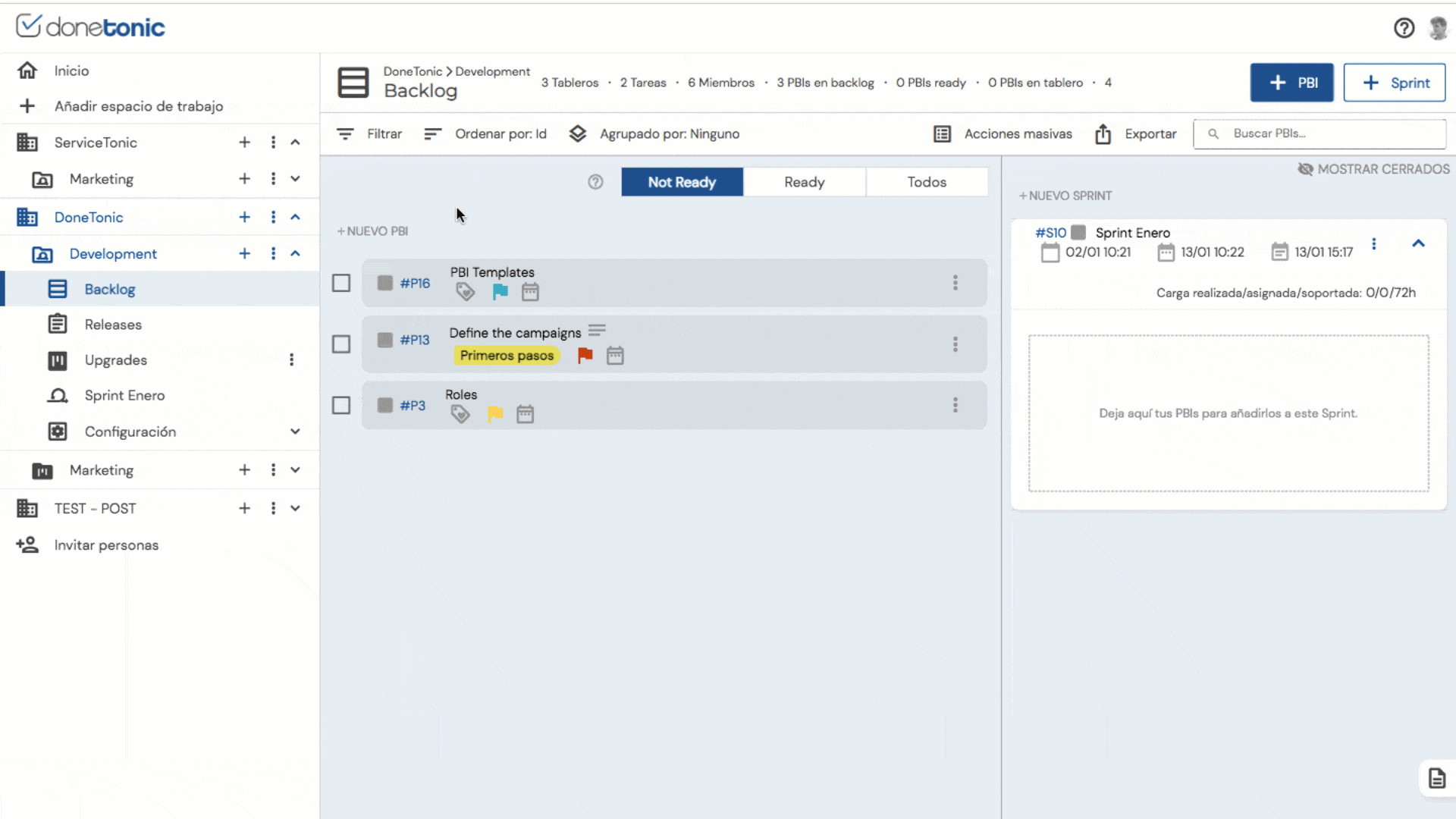Image resolution: width=1456 pixels, height=819 pixels.
Task: Switch to Ready tab
Action: tap(805, 182)
